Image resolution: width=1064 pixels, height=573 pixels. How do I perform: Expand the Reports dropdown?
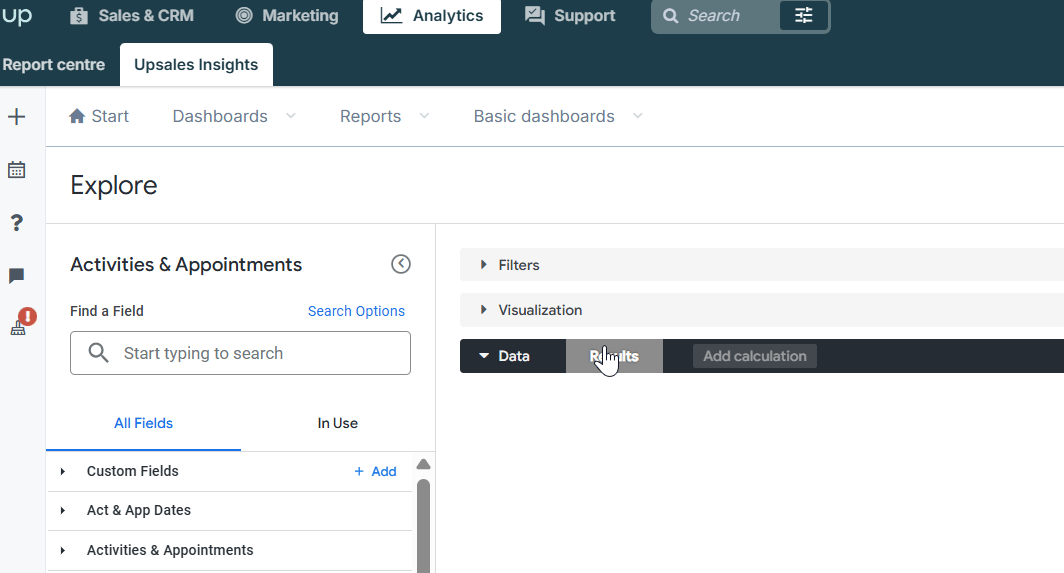point(385,116)
